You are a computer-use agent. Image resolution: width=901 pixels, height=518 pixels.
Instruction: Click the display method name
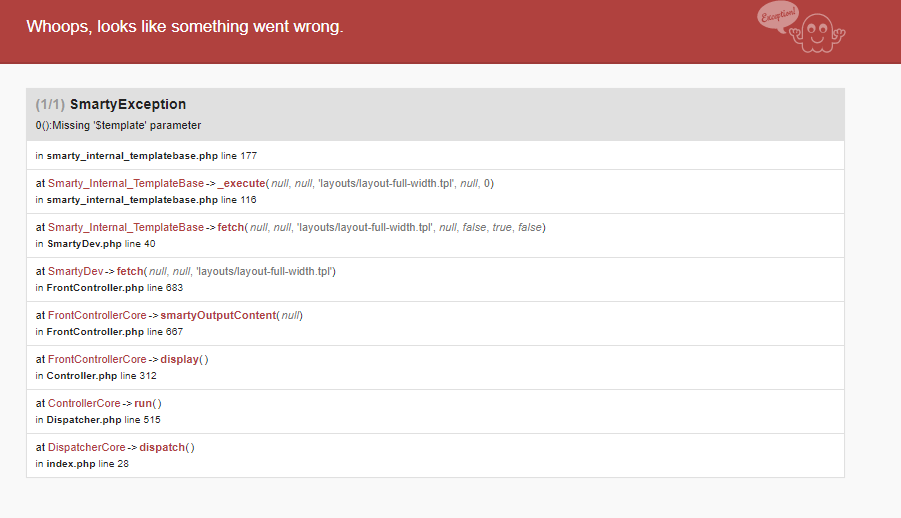click(178, 359)
